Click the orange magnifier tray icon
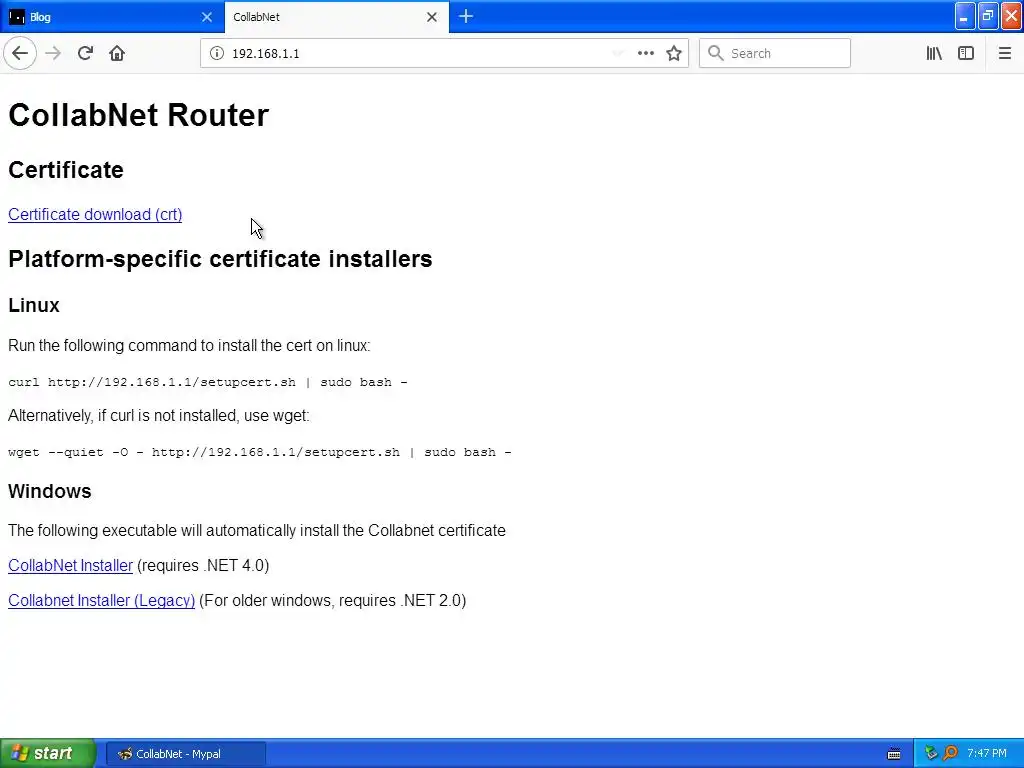This screenshot has height=768, width=1024. point(950,753)
